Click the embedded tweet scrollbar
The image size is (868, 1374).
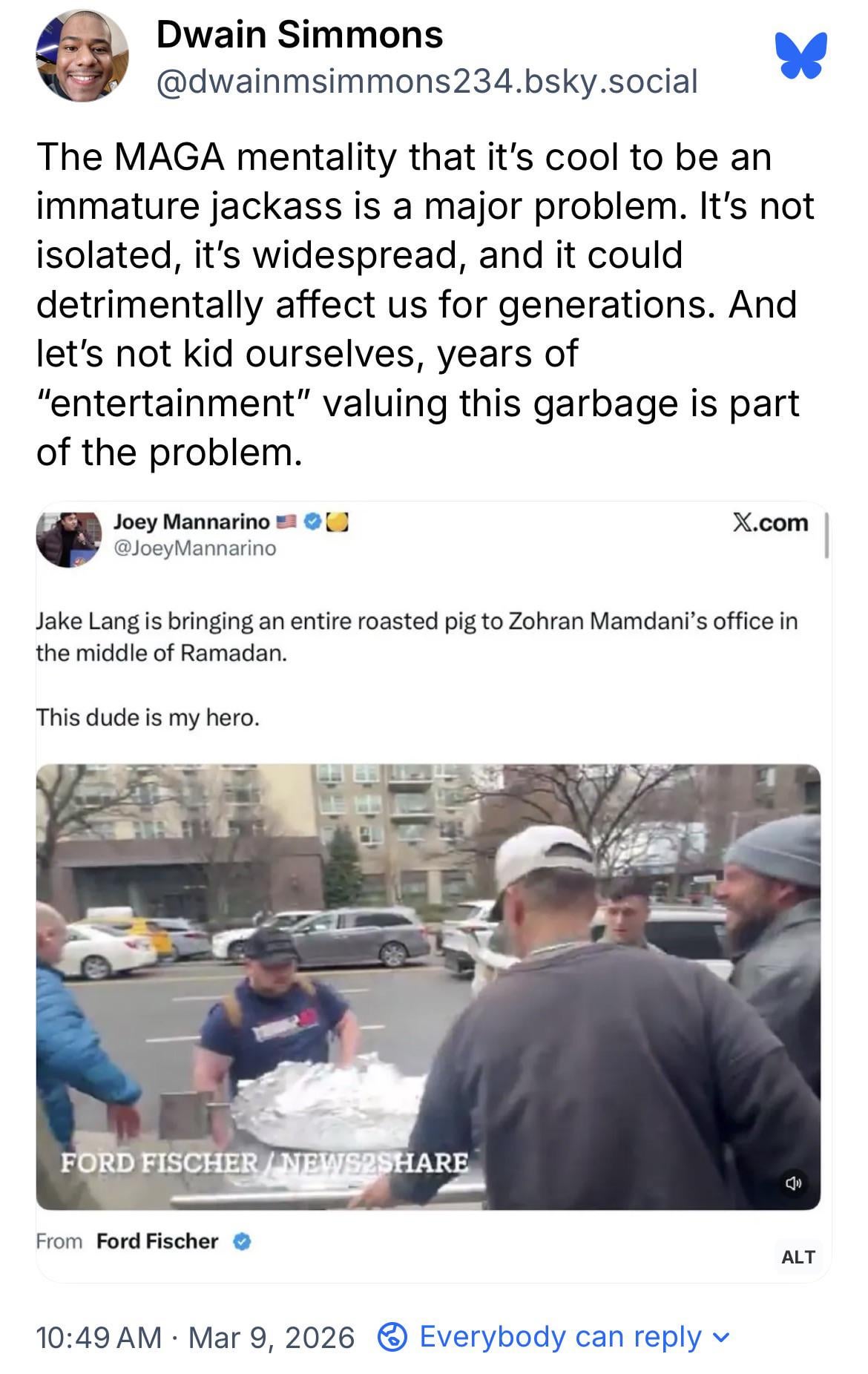click(826, 534)
